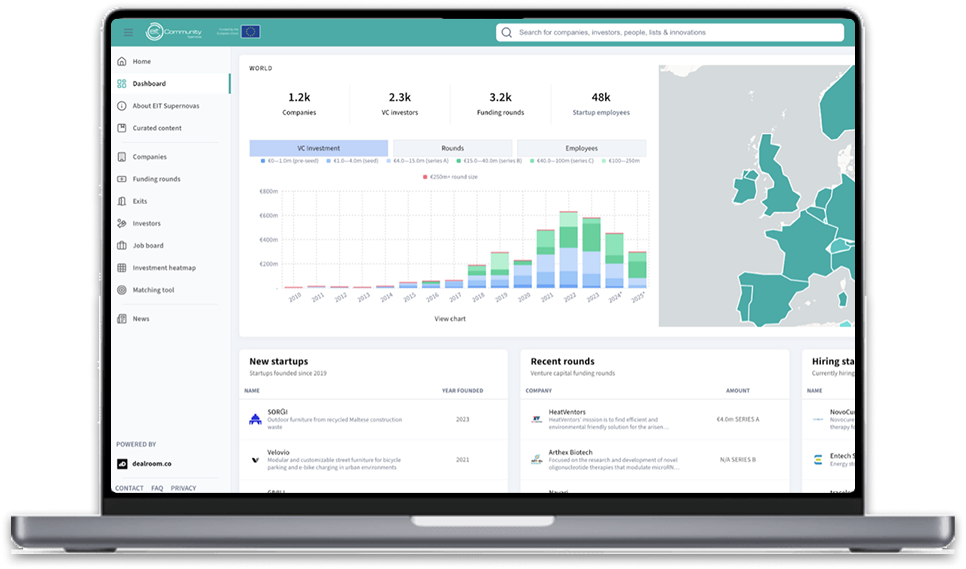Click the Home icon in sidebar
Viewport: 966px width, 569px height.
(x=122, y=62)
